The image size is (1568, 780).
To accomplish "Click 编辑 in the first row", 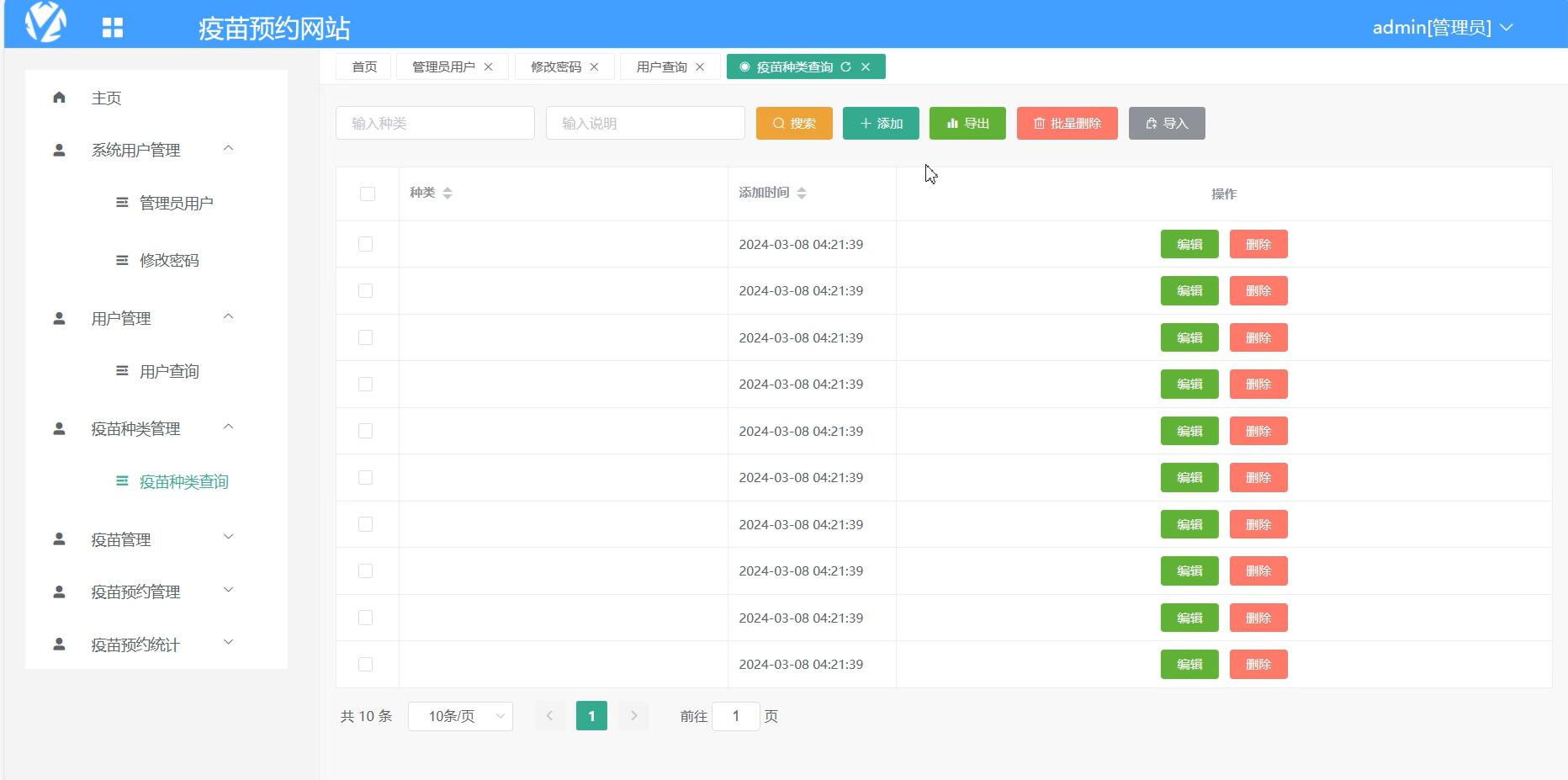I will click(x=1189, y=244).
